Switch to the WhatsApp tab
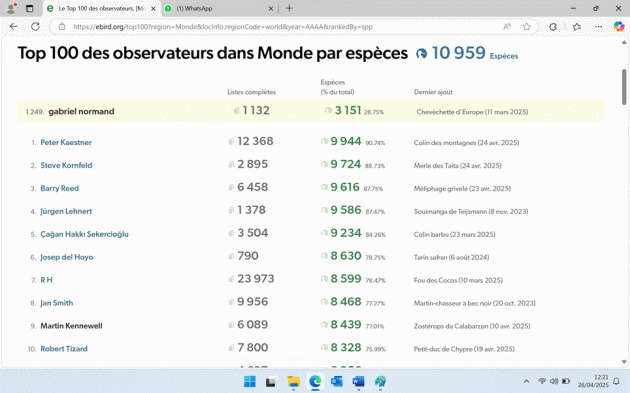 point(219,8)
